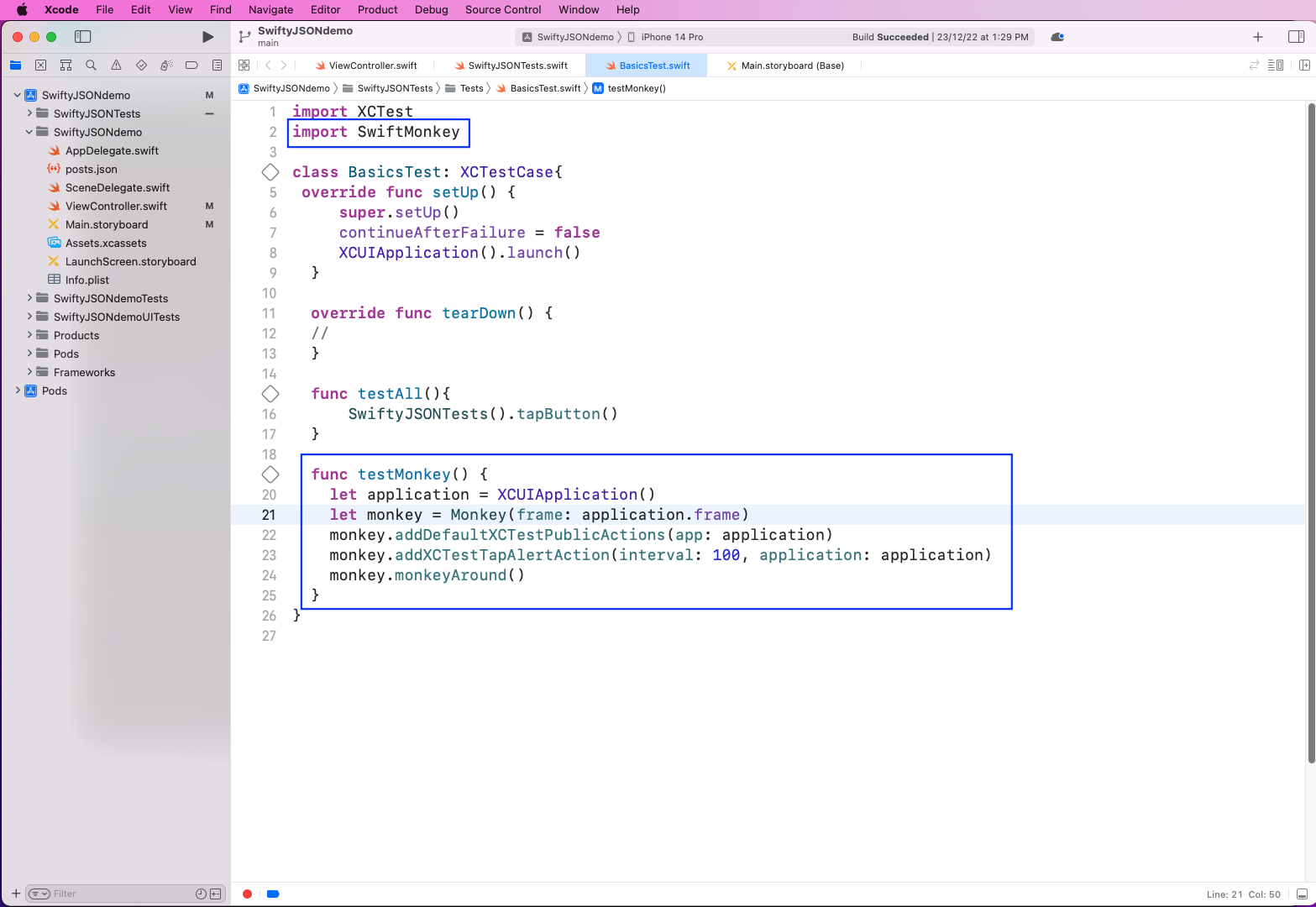Choose the iPhone 14 Pro destination
The width and height of the screenshot is (1316, 907).
pos(665,37)
